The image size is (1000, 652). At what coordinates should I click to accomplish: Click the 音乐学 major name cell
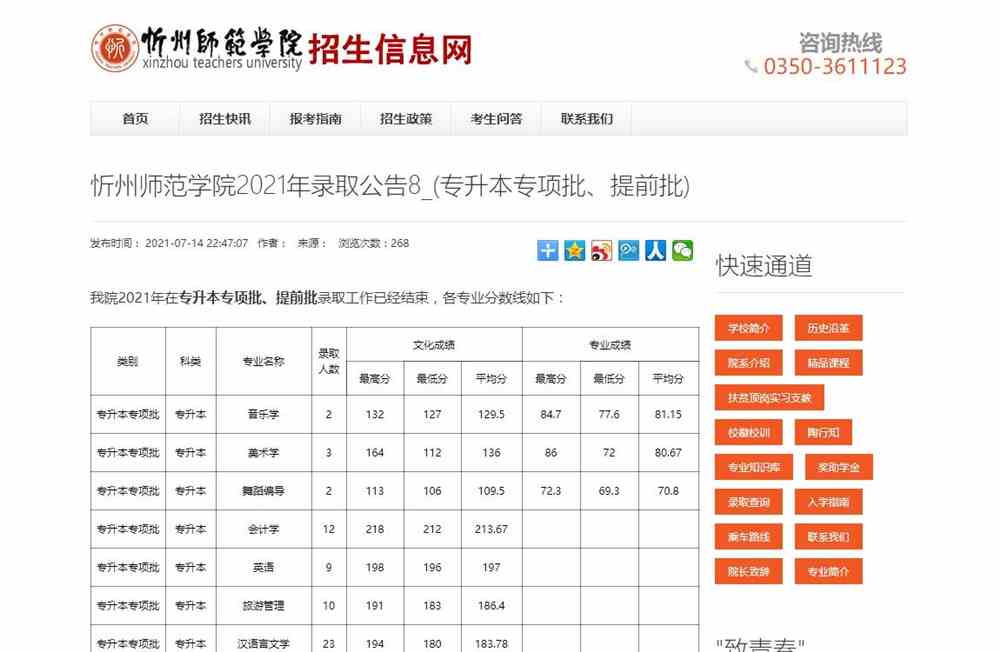(x=264, y=415)
